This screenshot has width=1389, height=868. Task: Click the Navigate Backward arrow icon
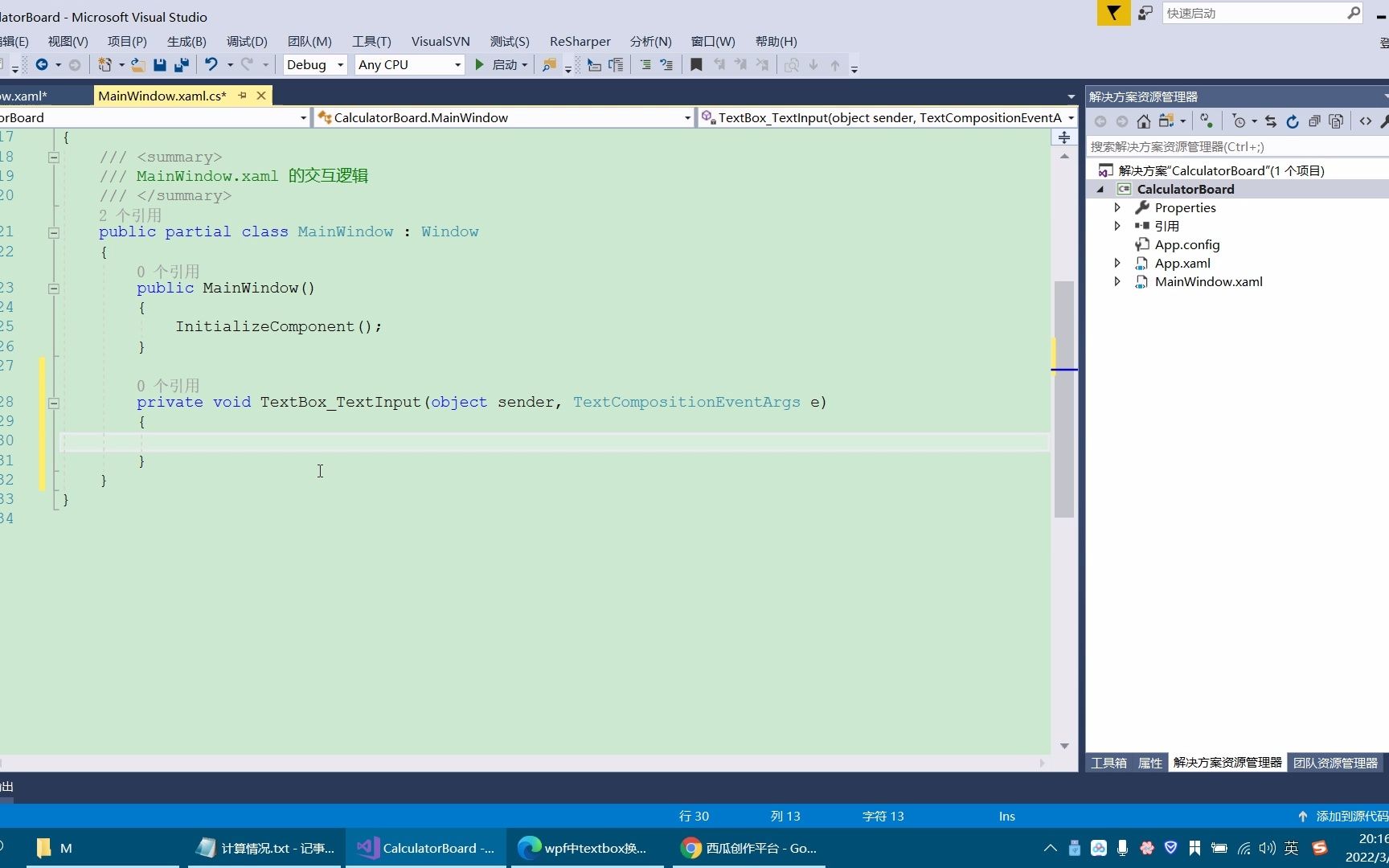click(x=42, y=65)
